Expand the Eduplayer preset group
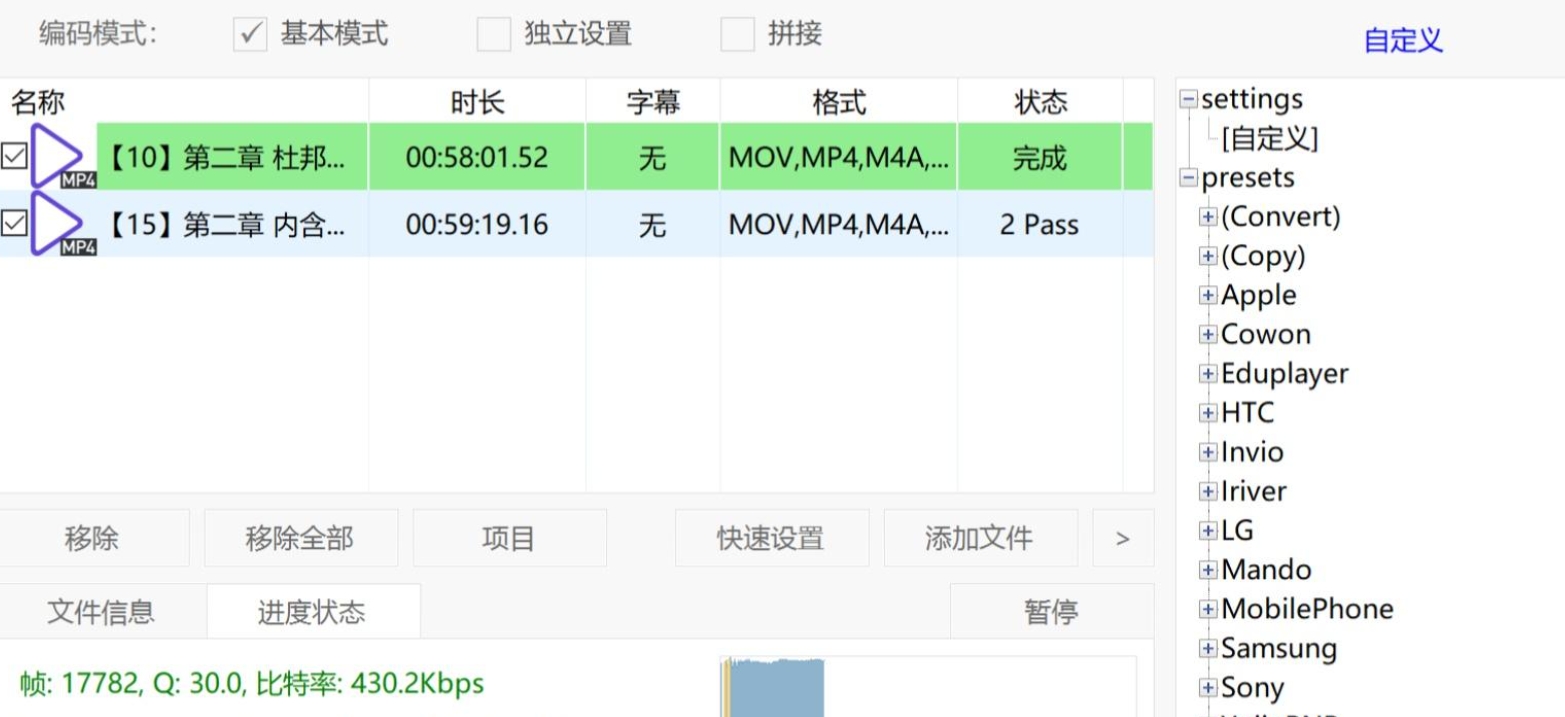 click(x=1208, y=374)
